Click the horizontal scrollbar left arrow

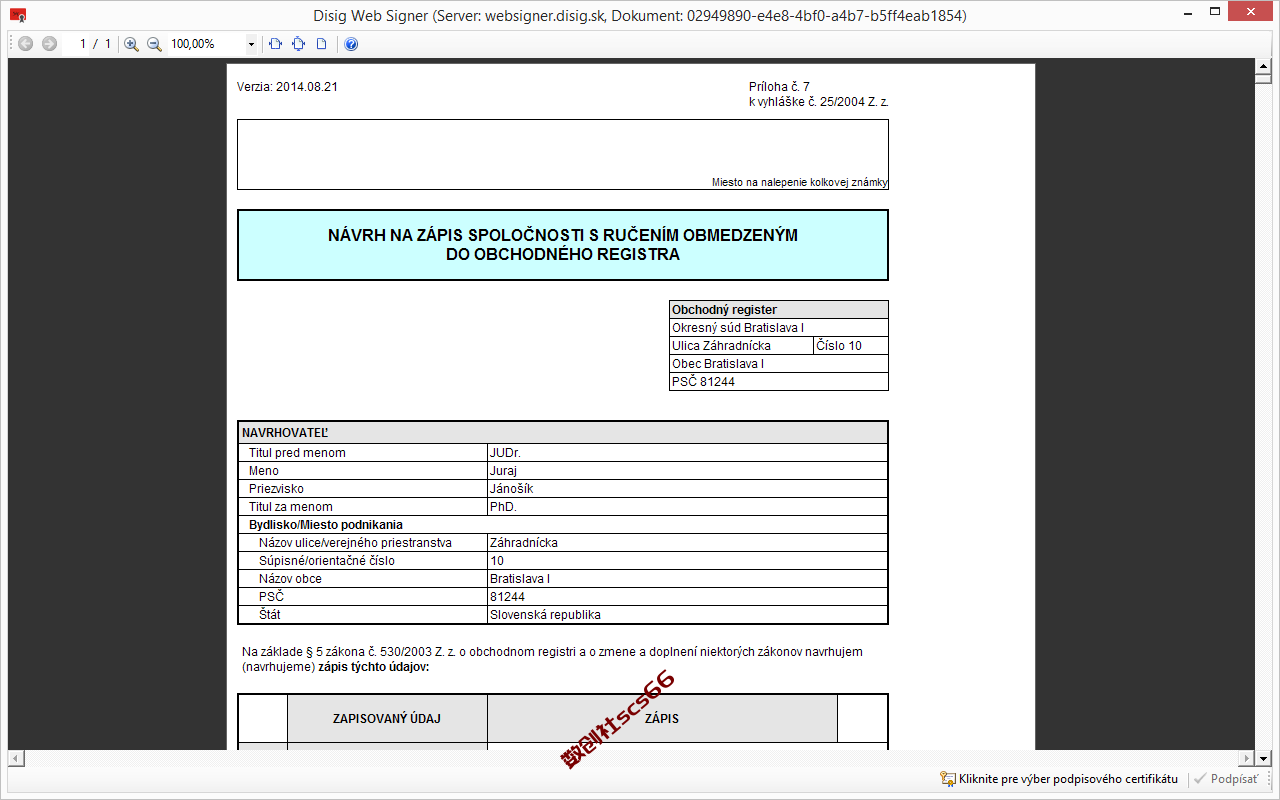[15, 758]
